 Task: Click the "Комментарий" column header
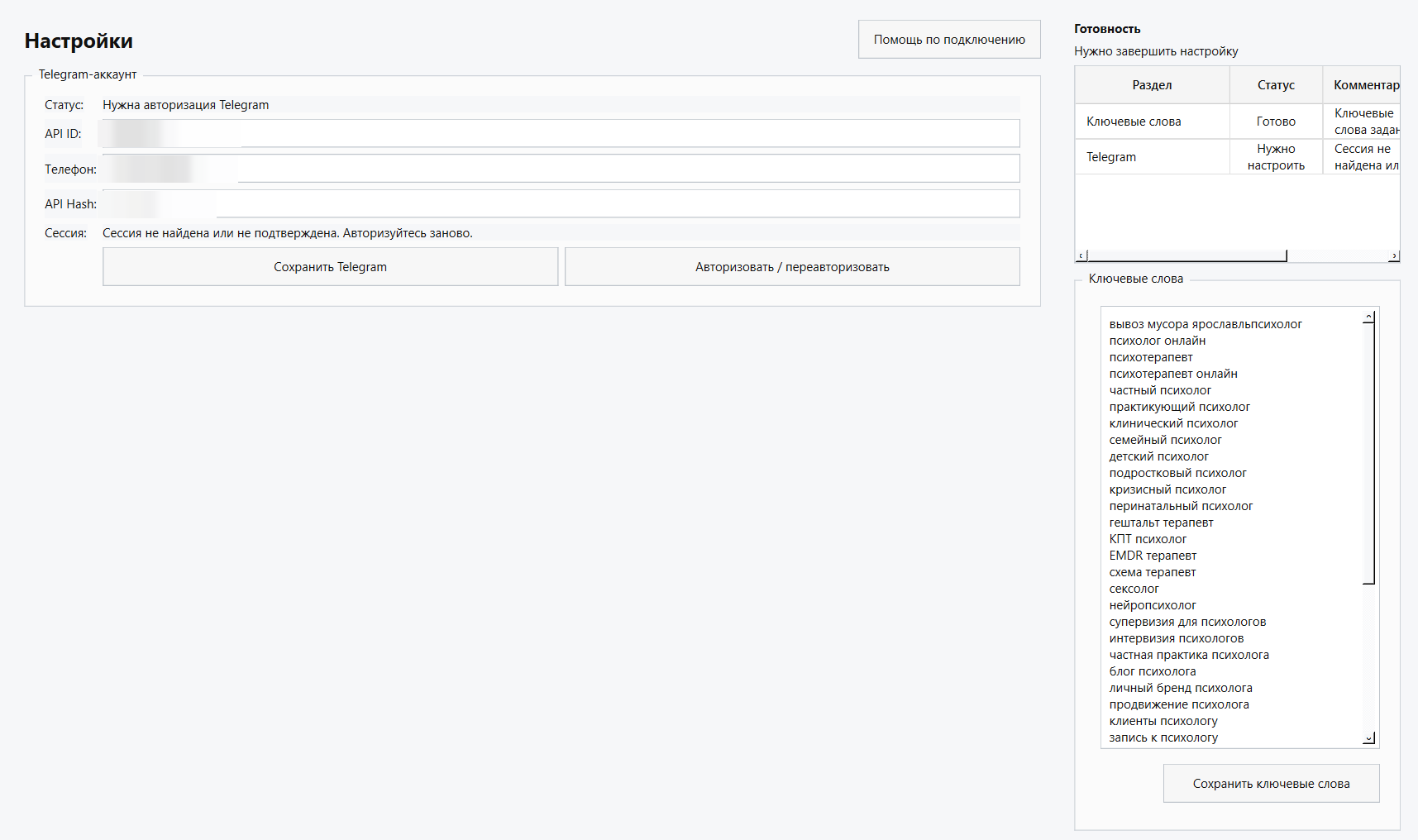point(1362,85)
